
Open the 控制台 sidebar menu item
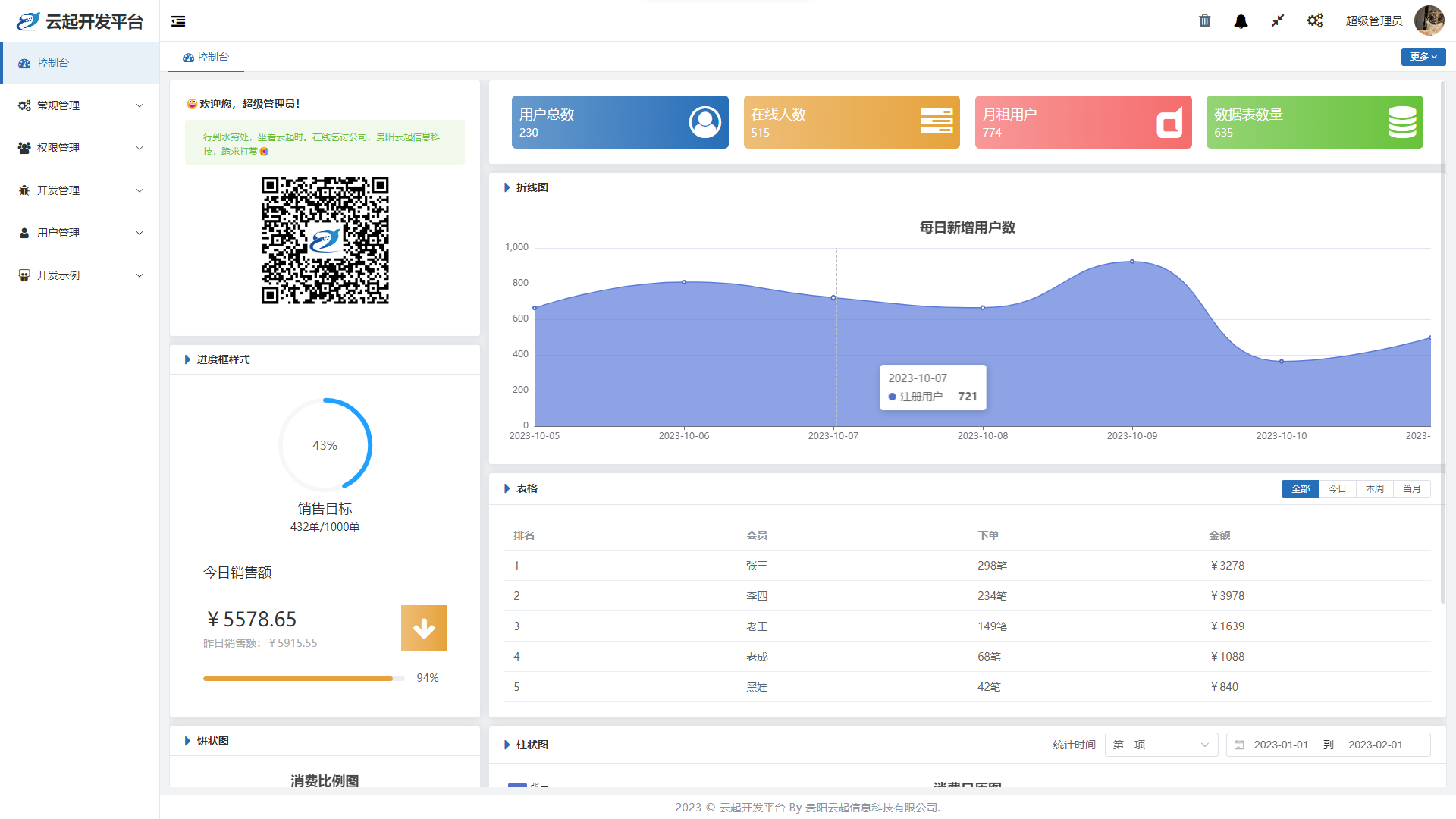(x=53, y=63)
